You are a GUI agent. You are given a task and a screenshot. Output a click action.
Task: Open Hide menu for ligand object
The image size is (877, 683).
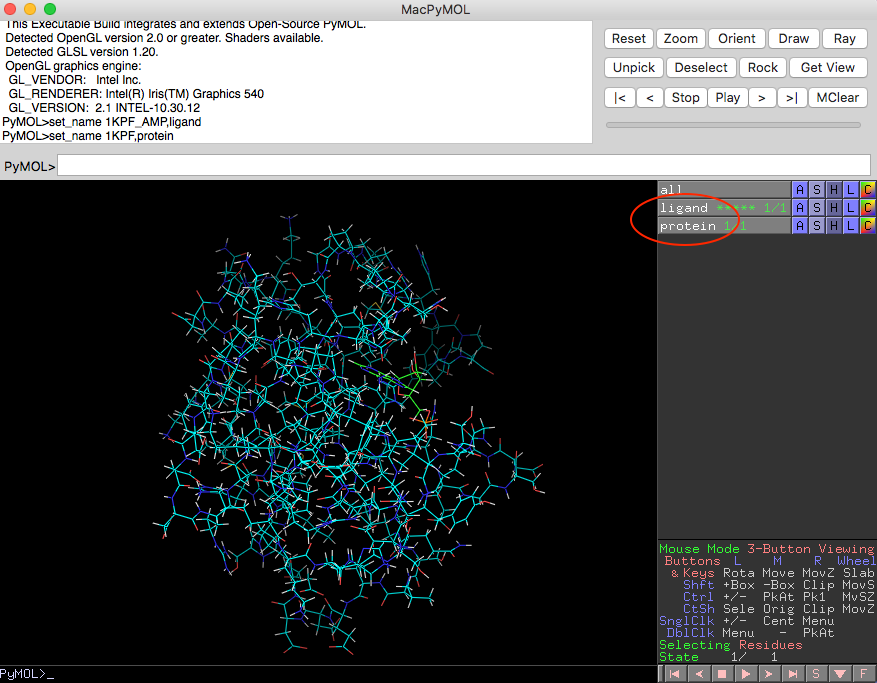[x=833, y=208]
